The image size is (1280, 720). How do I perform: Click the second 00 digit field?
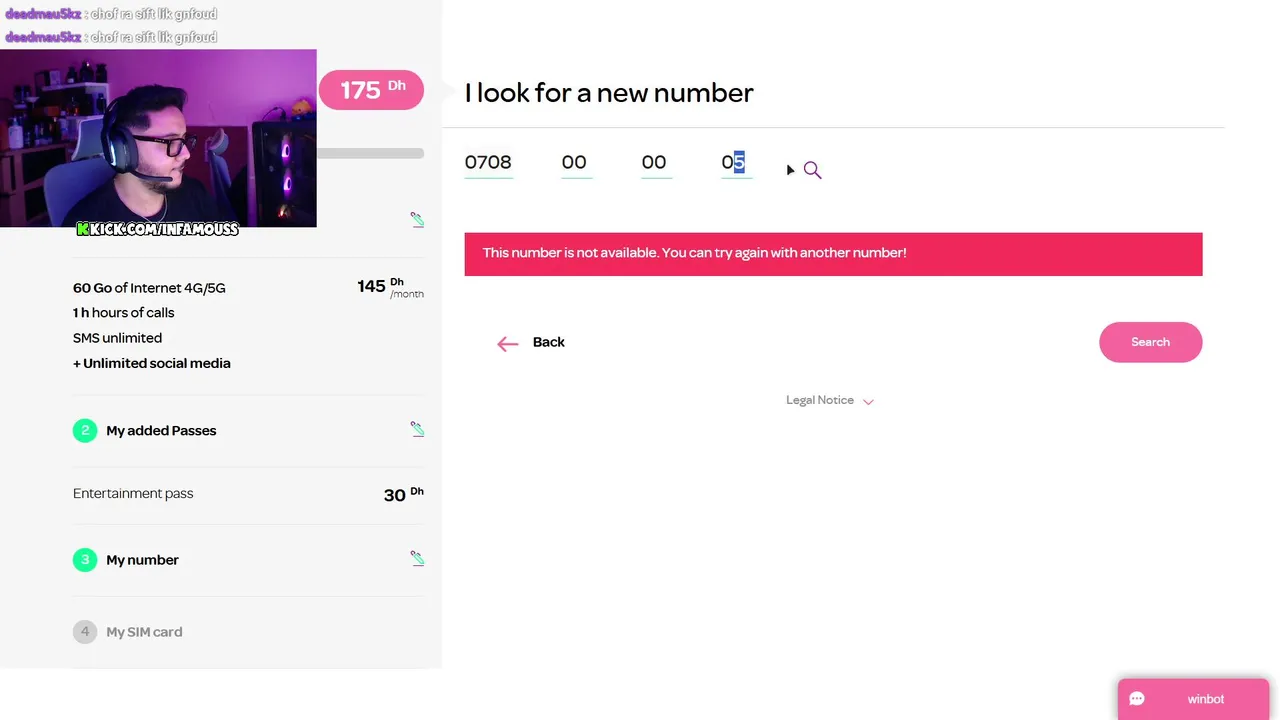[654, 162]
